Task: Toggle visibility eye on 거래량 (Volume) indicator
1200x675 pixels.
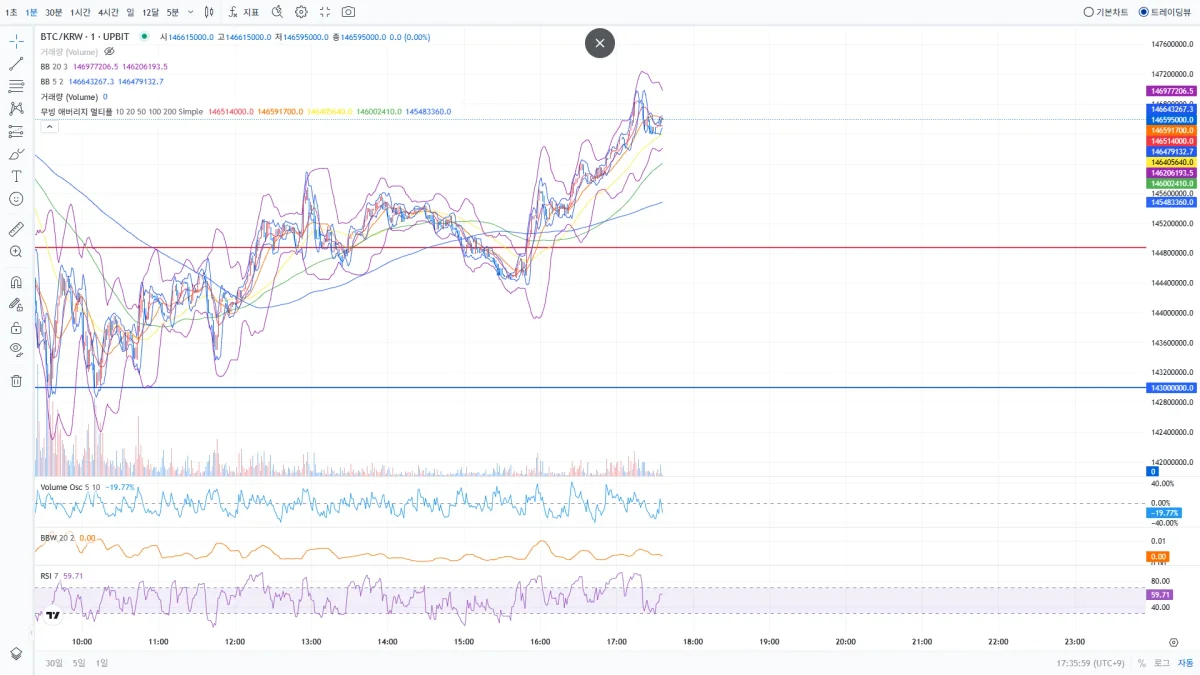Action: point(110,51)
